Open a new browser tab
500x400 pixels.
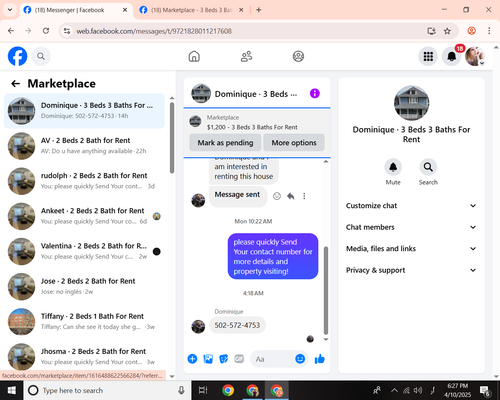pyautogui.click(x=259, y=10)
